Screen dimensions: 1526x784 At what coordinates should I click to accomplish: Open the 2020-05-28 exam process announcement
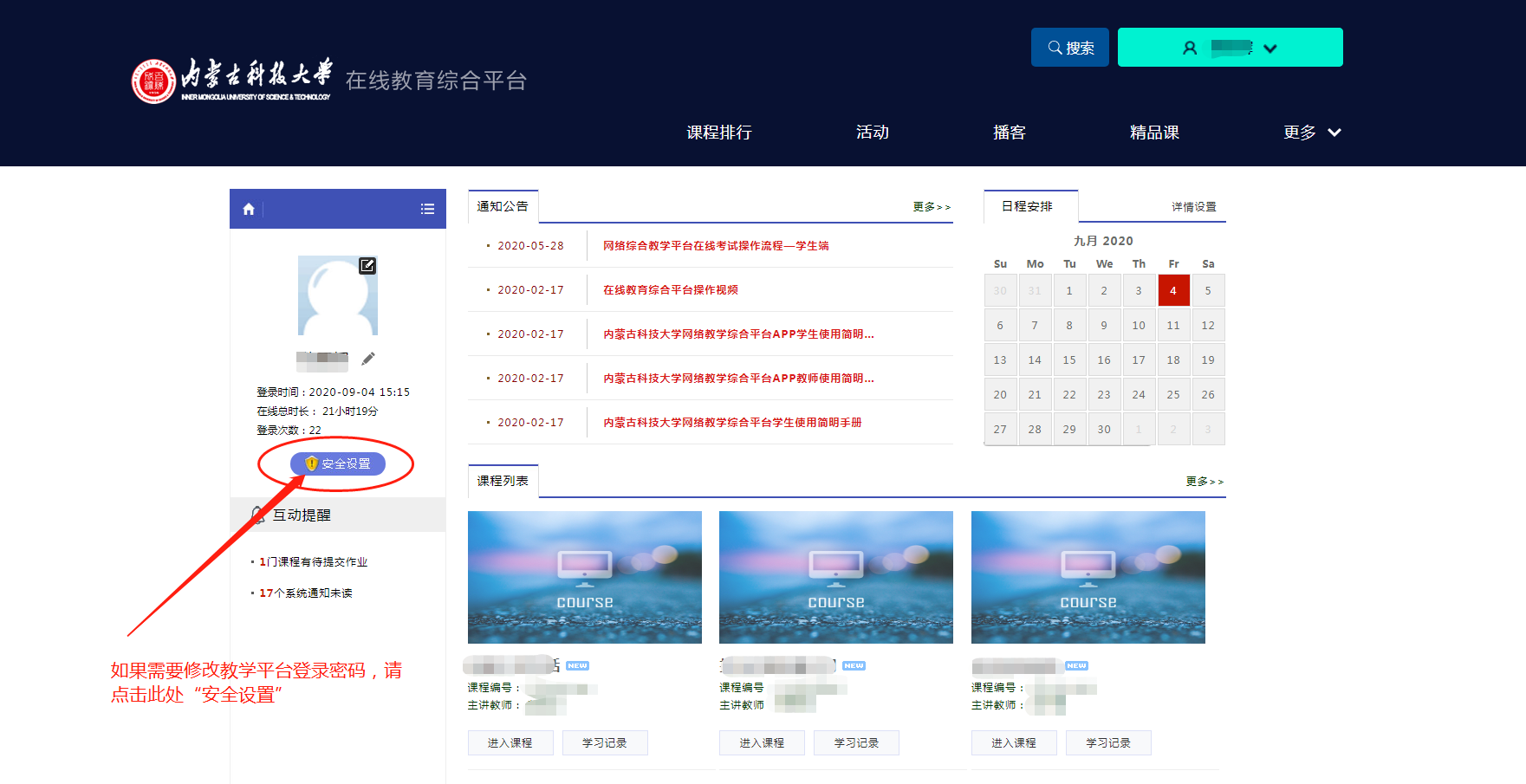coord(716,246)
